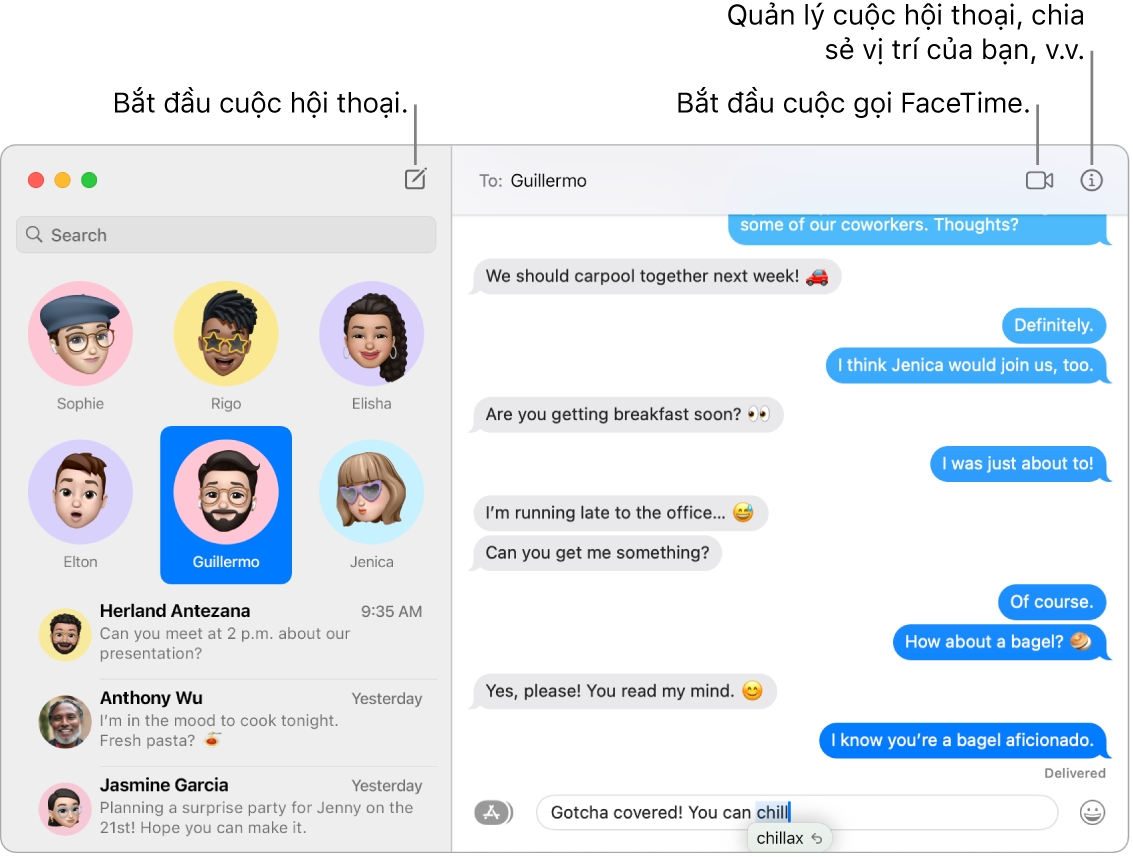Click the message text input field
This screenshot has width=1133, height=857.
(796, 812)
